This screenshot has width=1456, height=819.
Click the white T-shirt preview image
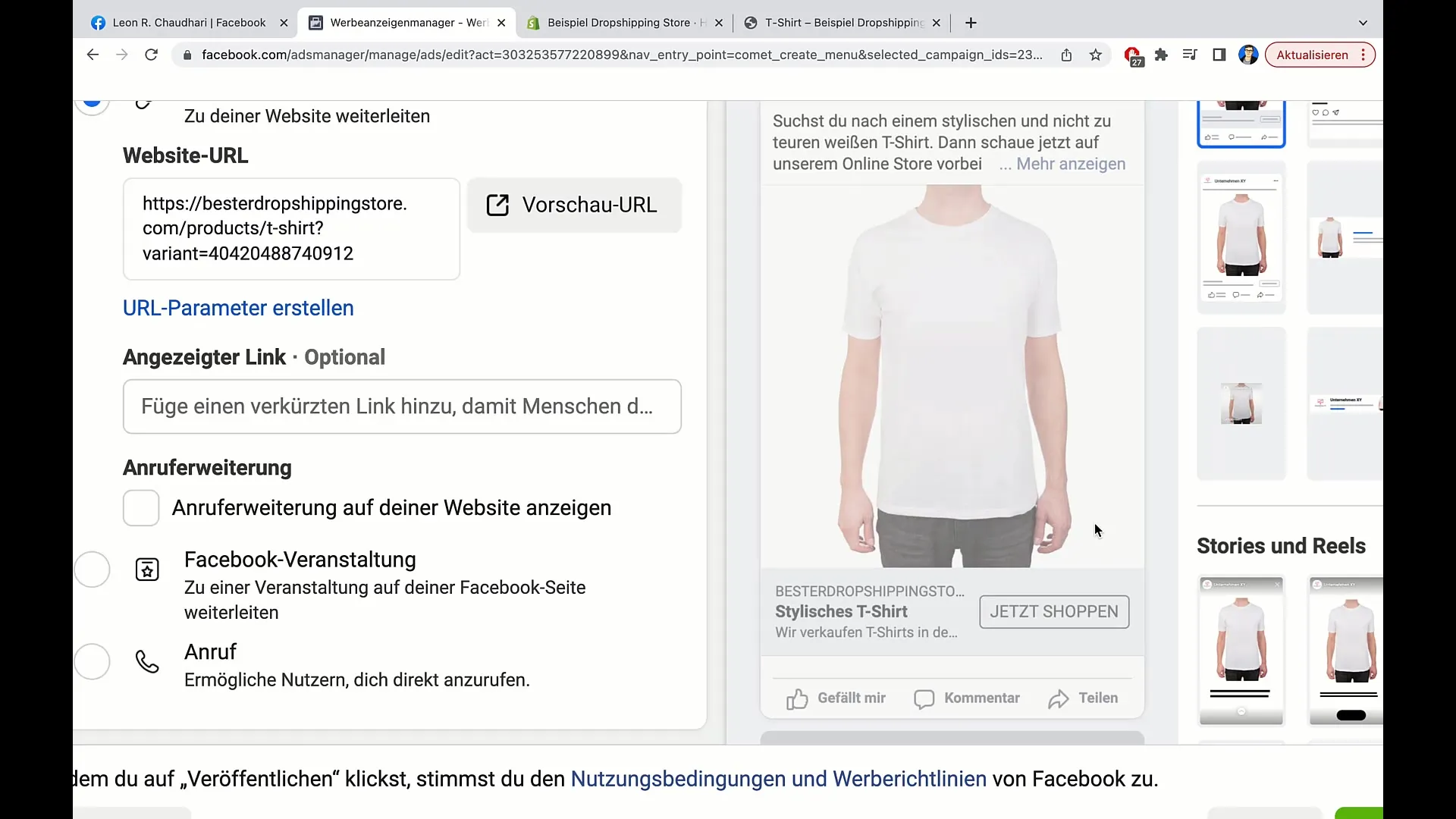952,375
